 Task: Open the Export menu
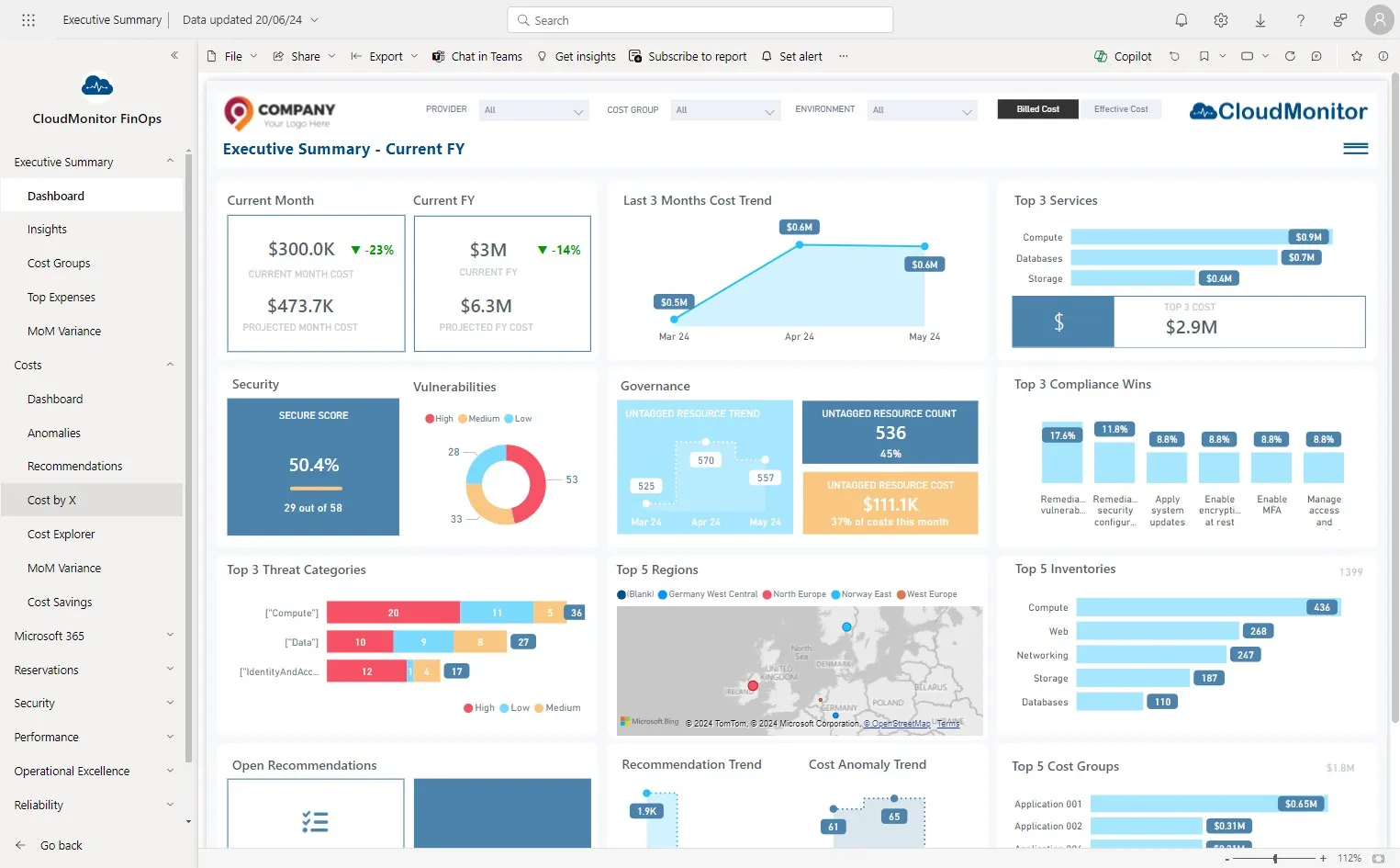[x=384, y=56]
